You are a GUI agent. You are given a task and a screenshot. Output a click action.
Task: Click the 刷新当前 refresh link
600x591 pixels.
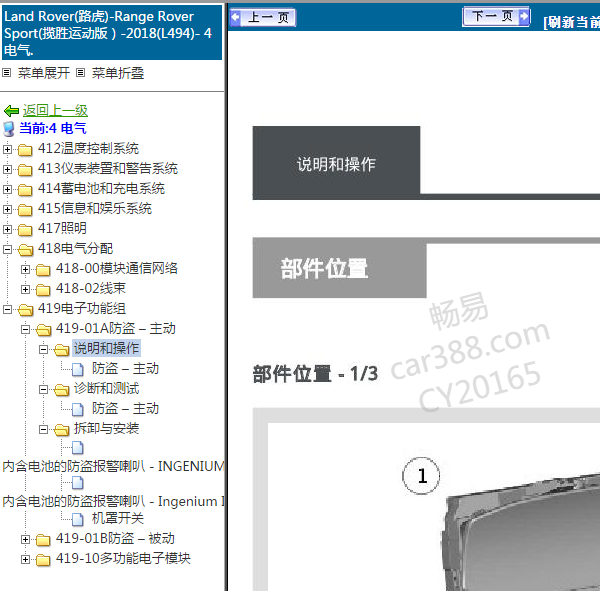[x=571, y=22]
